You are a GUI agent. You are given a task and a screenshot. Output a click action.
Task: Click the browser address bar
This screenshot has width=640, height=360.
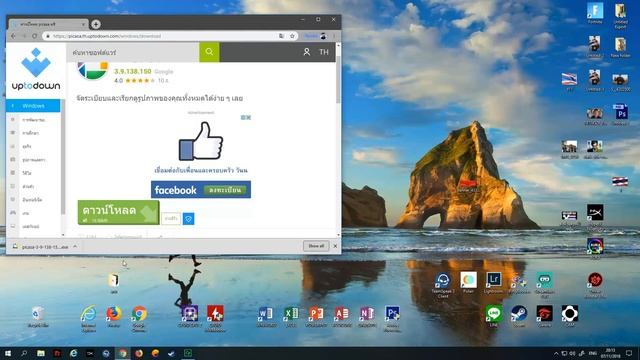pyautogui.click(x=163, y=36)
